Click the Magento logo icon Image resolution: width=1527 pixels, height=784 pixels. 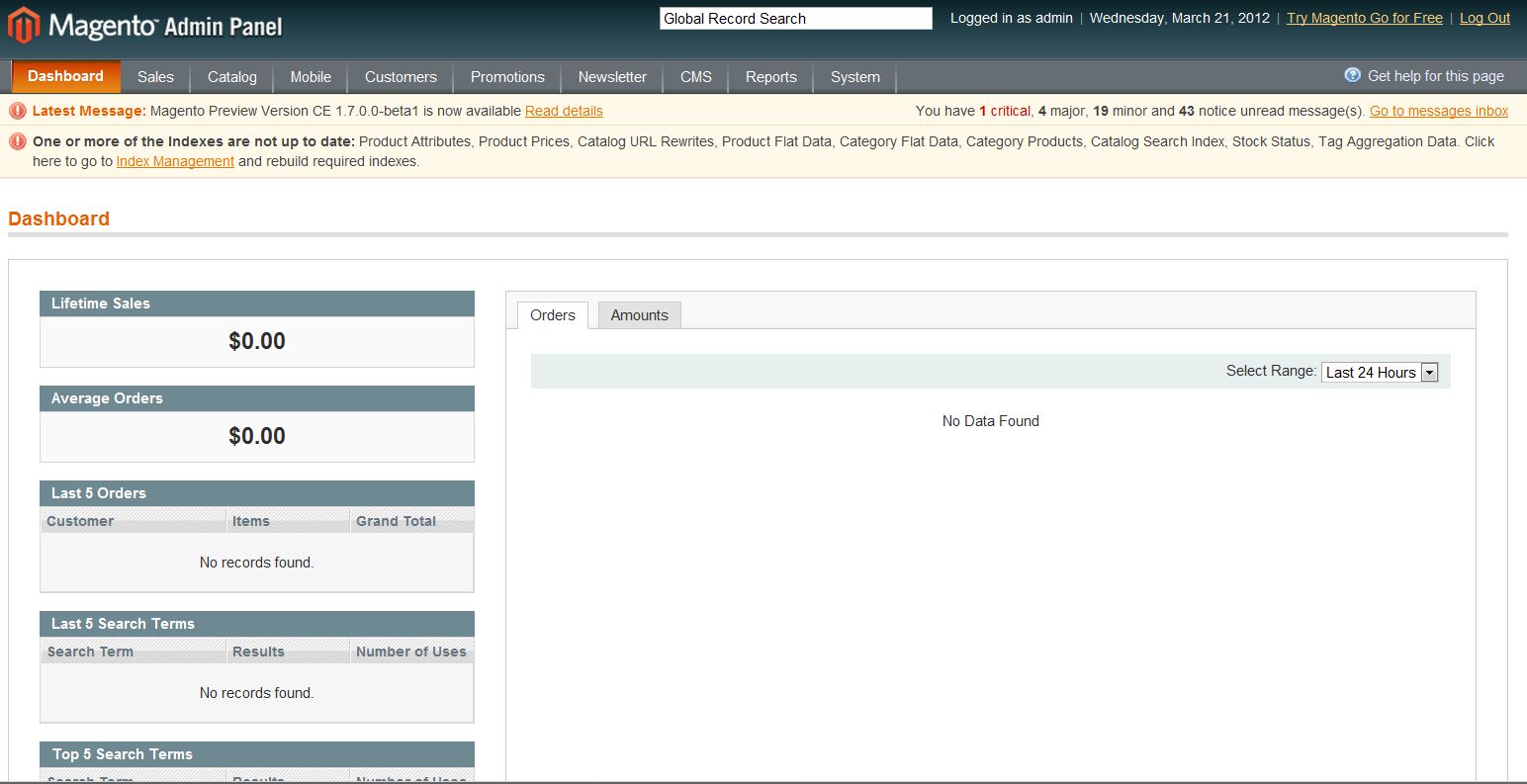pos(24,25)
